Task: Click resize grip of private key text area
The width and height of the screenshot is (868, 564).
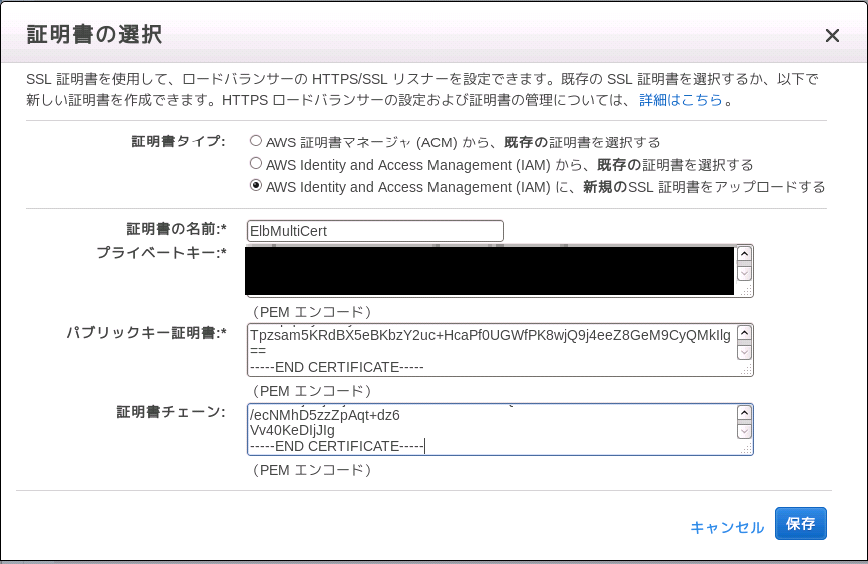Action: click(746, 291)
